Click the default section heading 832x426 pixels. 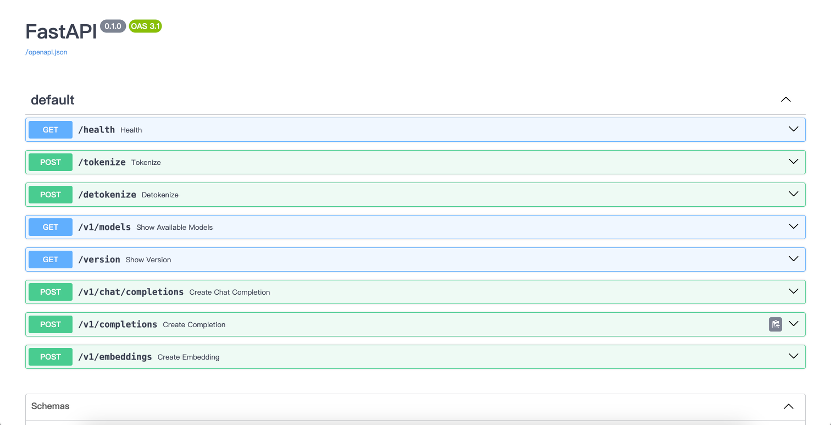coord(52,100)
